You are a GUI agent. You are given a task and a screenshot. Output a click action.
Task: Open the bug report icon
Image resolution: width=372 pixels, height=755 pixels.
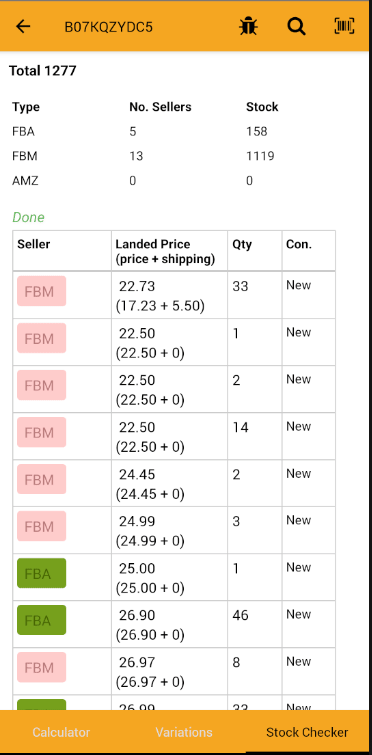tap(248, 26)
